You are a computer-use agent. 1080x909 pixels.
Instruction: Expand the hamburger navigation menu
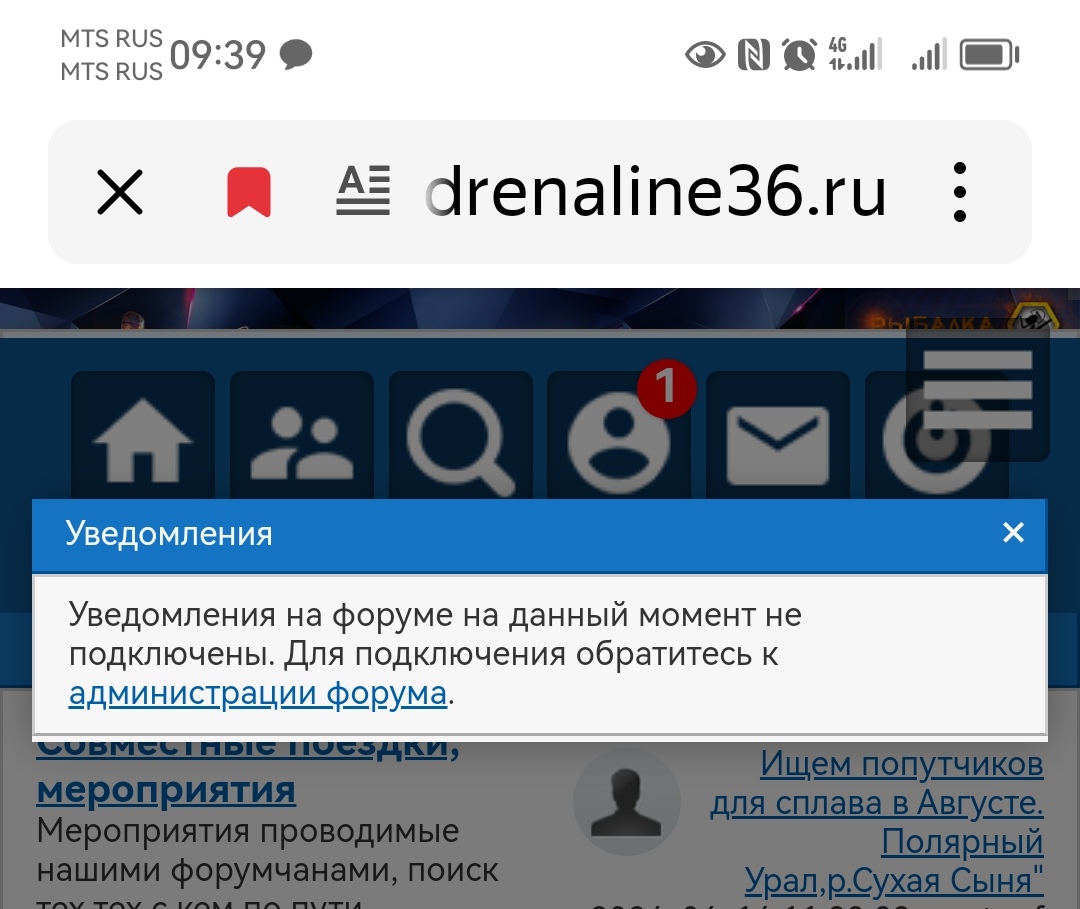tap(978, 393)
